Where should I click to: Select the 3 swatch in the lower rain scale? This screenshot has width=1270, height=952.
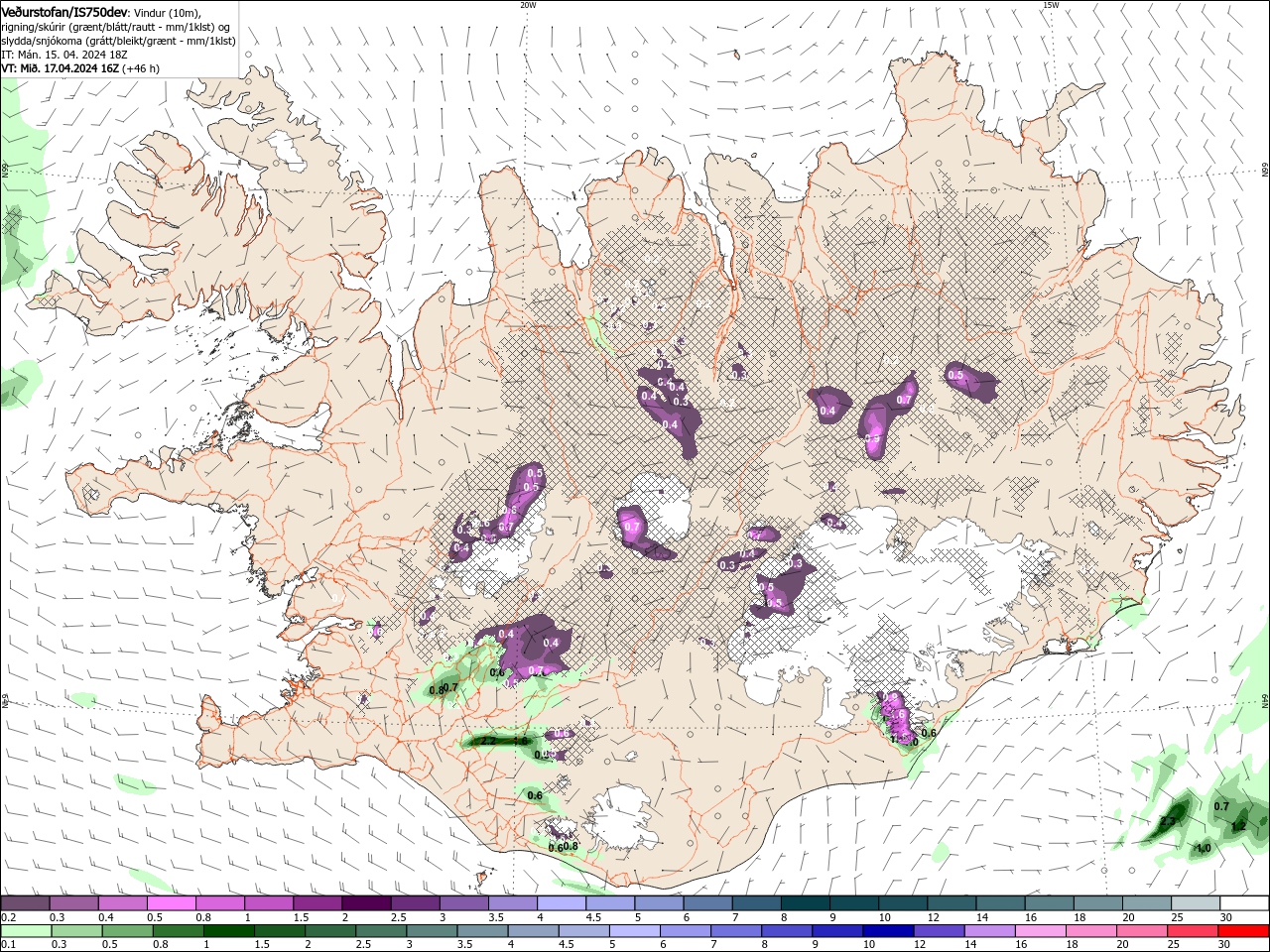click(x=432, y=931)
